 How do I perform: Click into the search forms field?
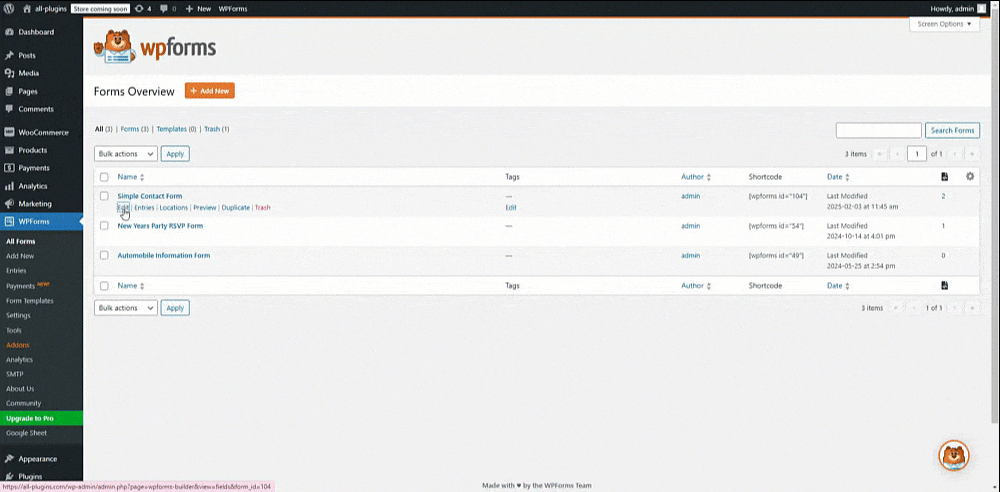(879, 130)
